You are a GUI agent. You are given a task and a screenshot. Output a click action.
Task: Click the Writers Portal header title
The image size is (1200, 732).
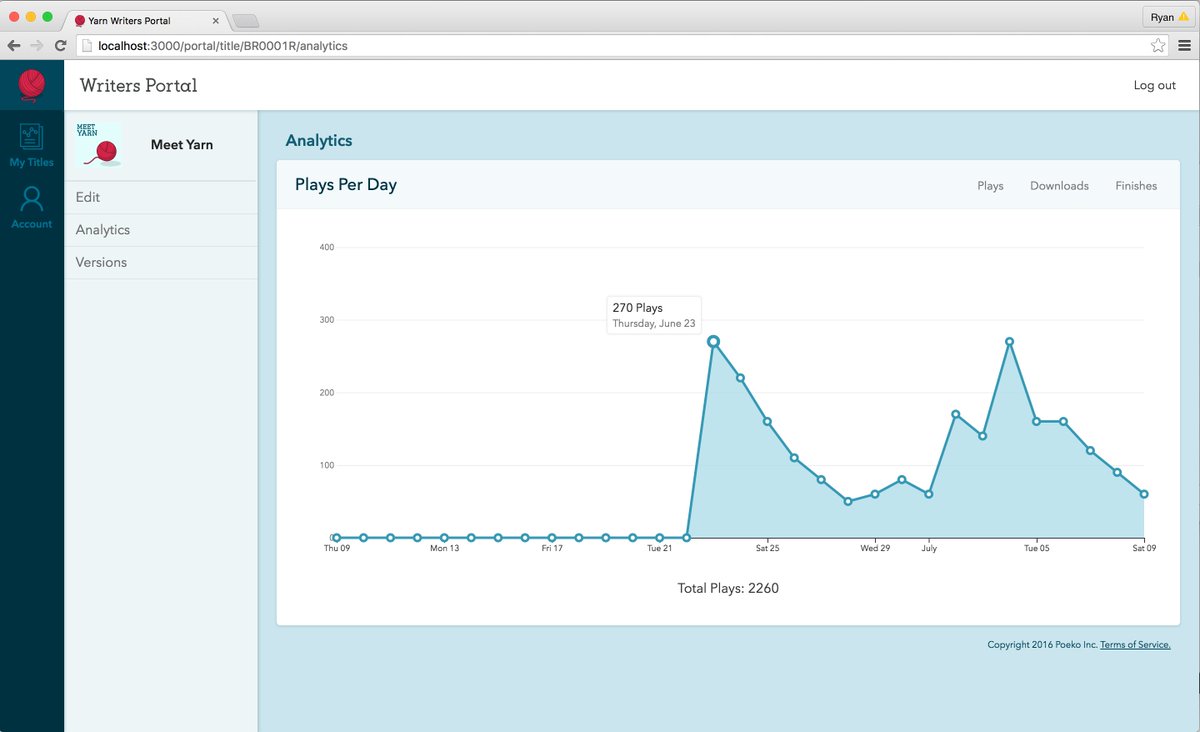click(x=138, y=85)
